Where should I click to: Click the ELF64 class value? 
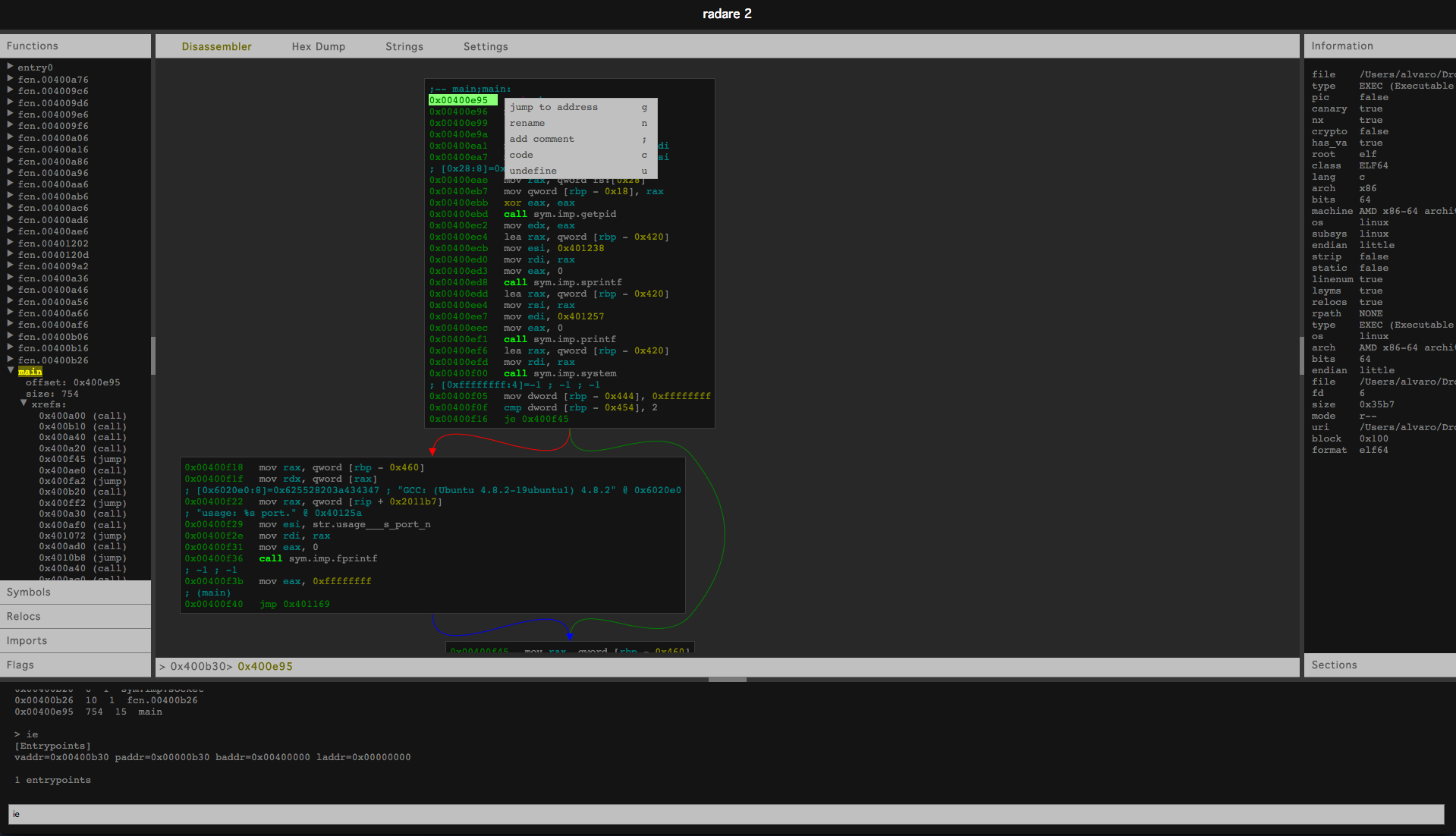pos(1373,165)
